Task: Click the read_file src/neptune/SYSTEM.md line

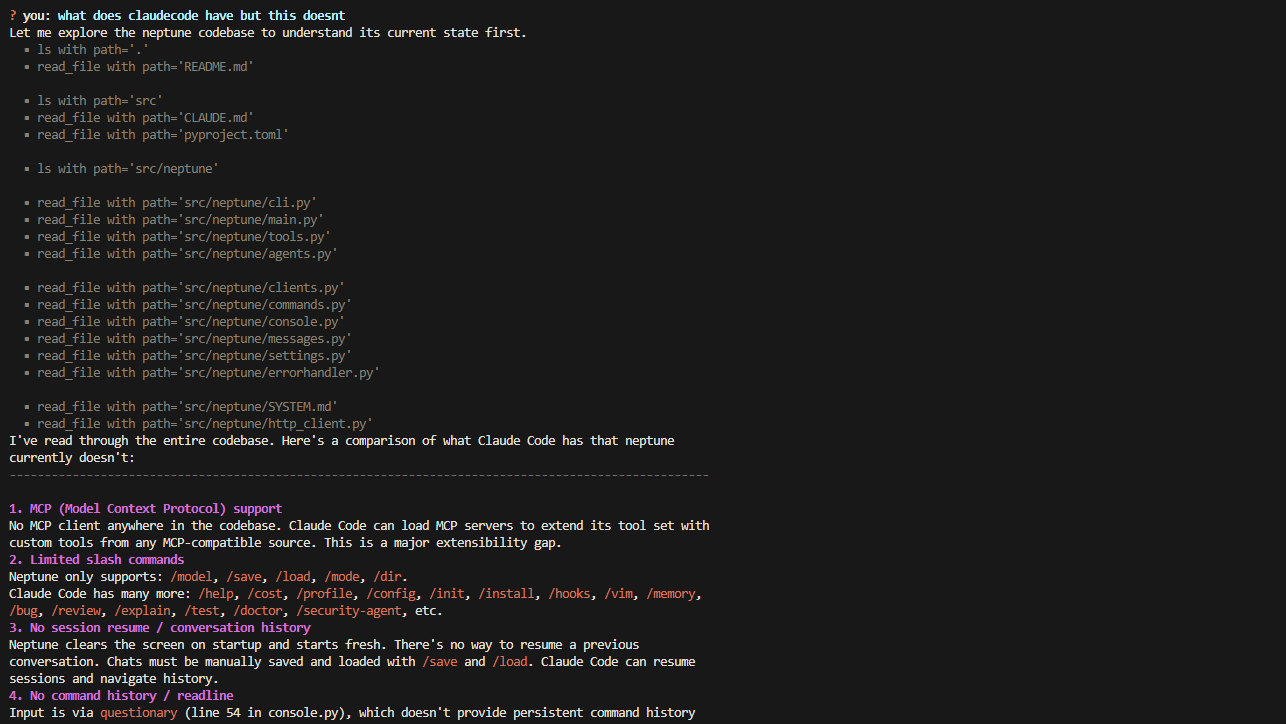Action: (x=188, y=406)
